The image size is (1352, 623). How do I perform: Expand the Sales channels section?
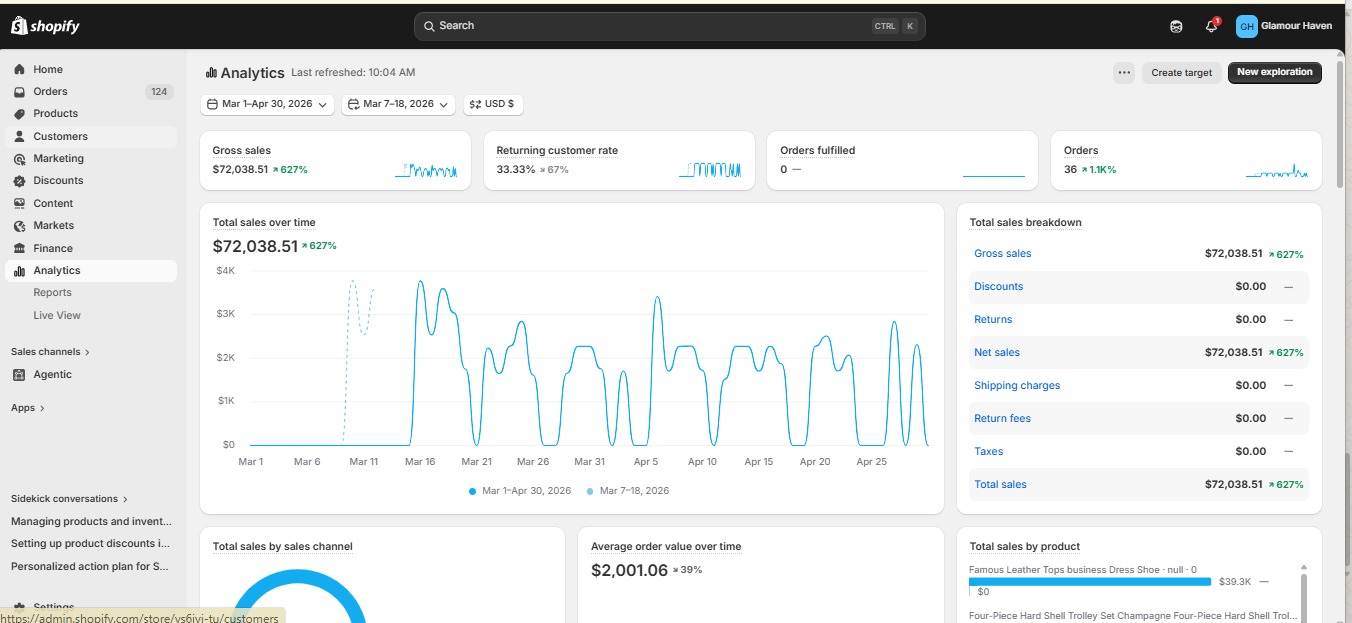click(50, 352)
